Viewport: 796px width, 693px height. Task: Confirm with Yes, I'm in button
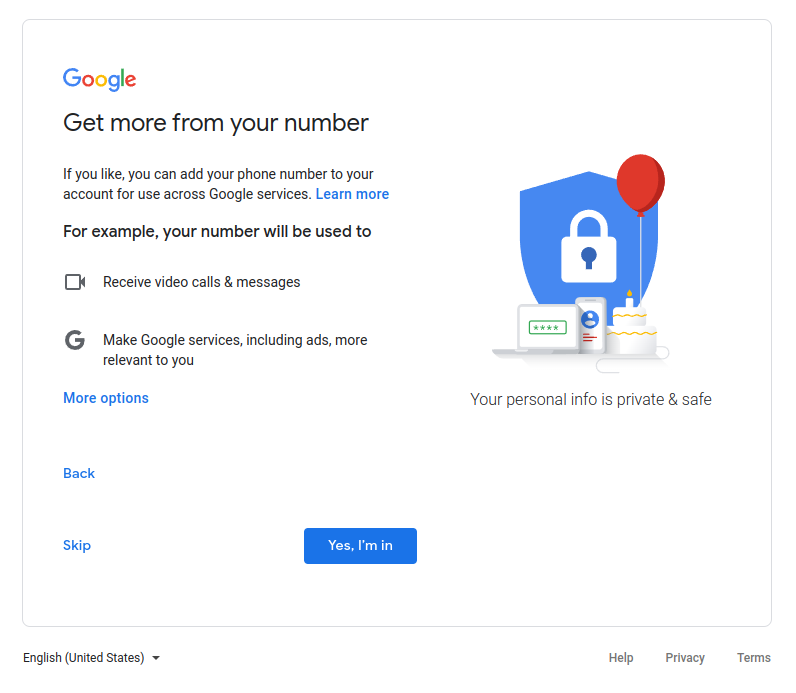coord(360,546)
